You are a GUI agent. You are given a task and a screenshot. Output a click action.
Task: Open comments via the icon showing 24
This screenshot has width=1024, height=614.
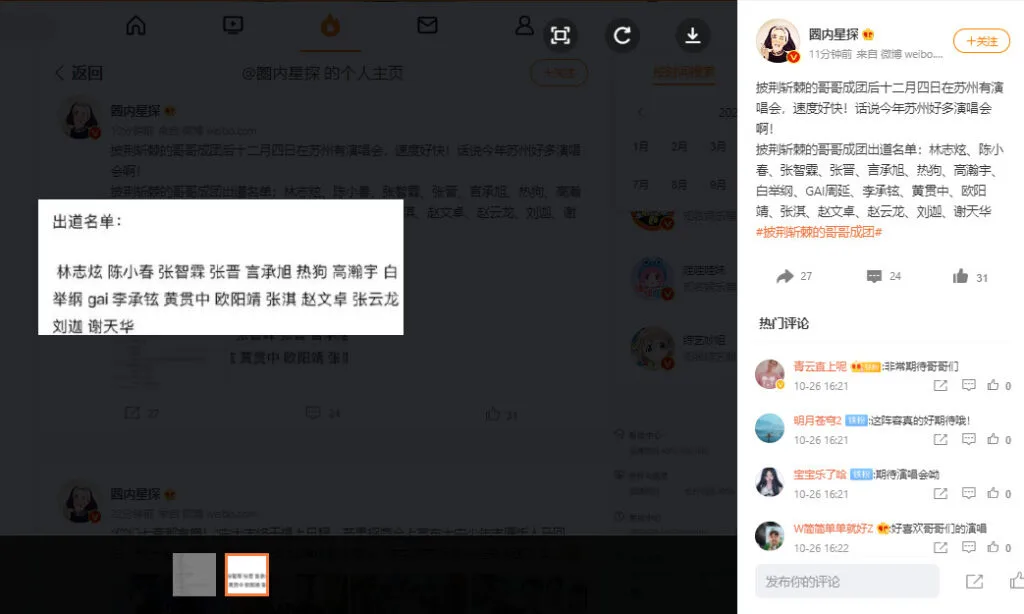[x=874, y=276]
